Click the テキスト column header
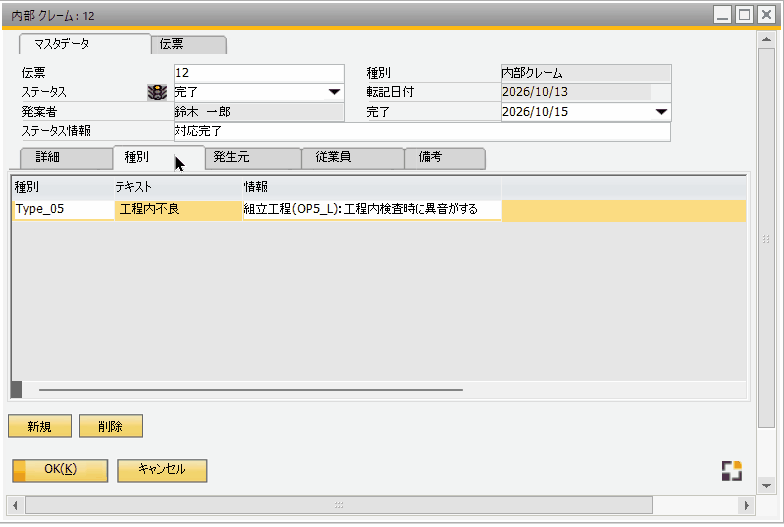 click(178, 188)
